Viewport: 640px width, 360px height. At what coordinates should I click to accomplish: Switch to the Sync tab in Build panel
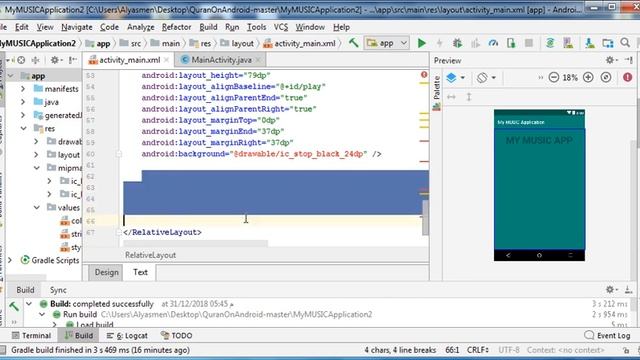(58, 290)
